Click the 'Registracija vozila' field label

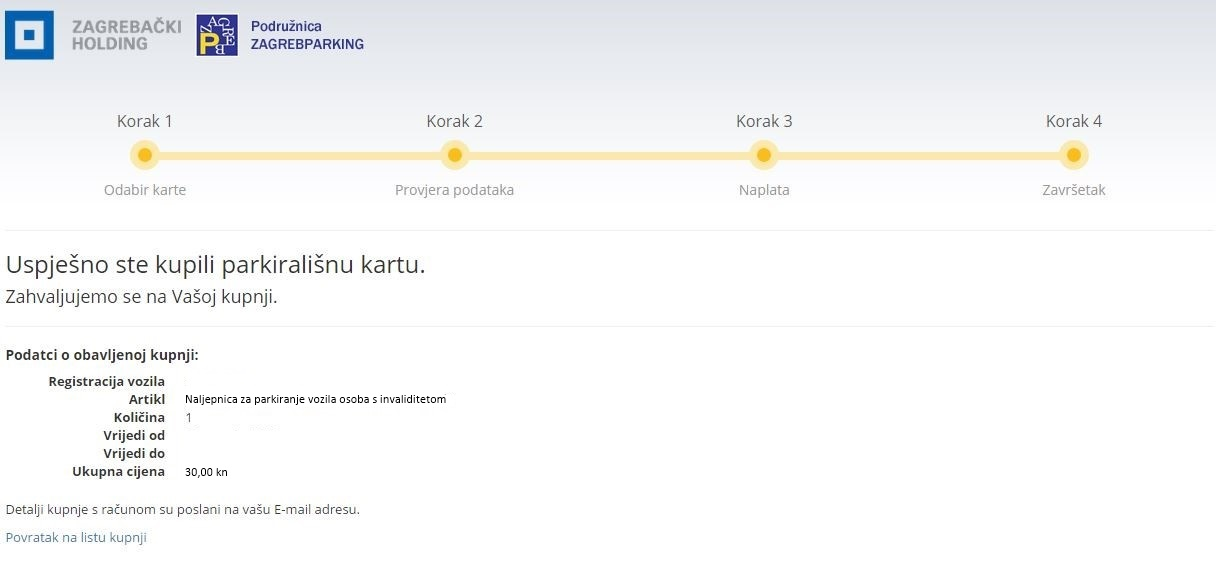(106, 381)
